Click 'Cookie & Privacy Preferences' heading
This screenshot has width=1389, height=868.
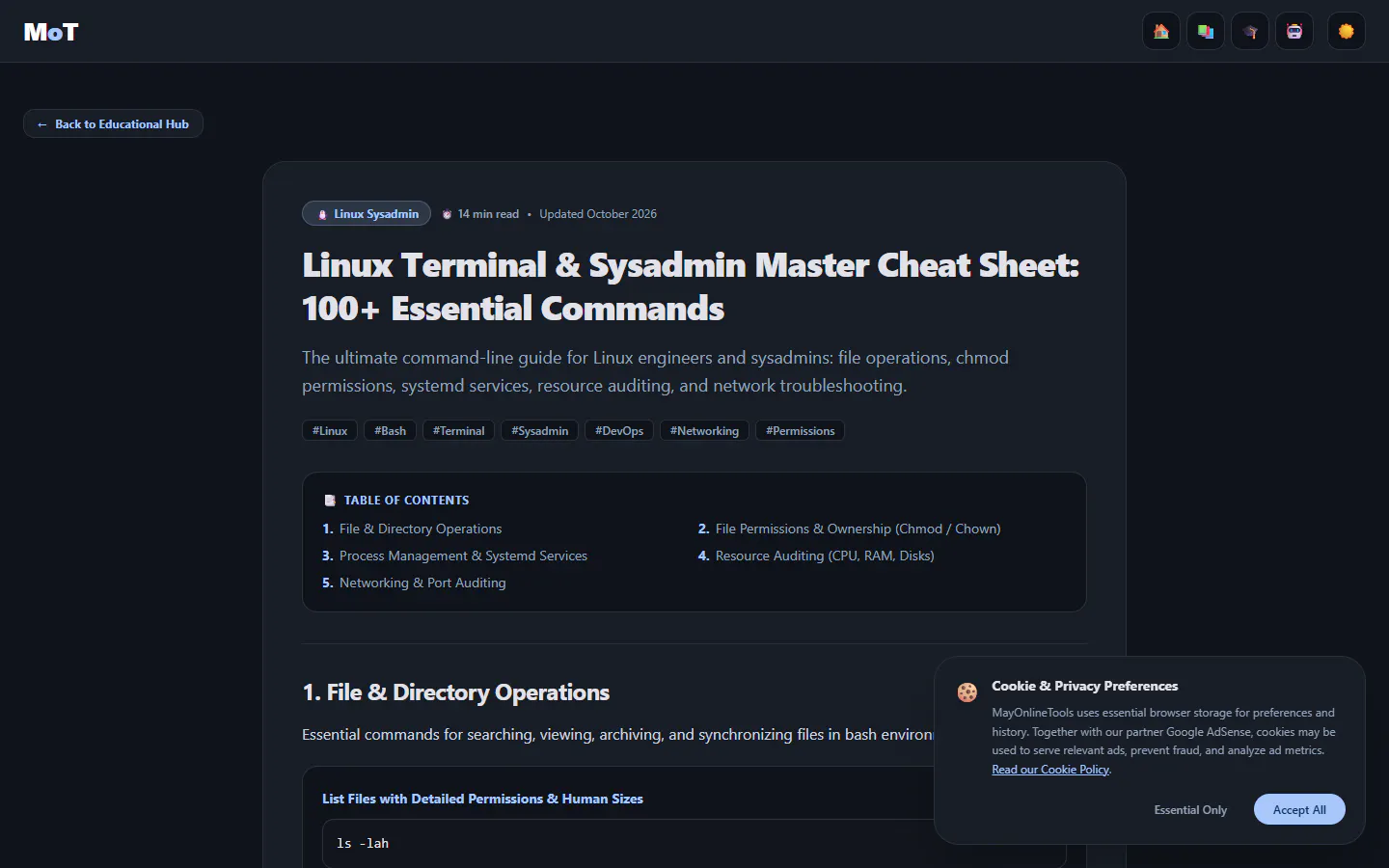click(x=1085, y=686)
